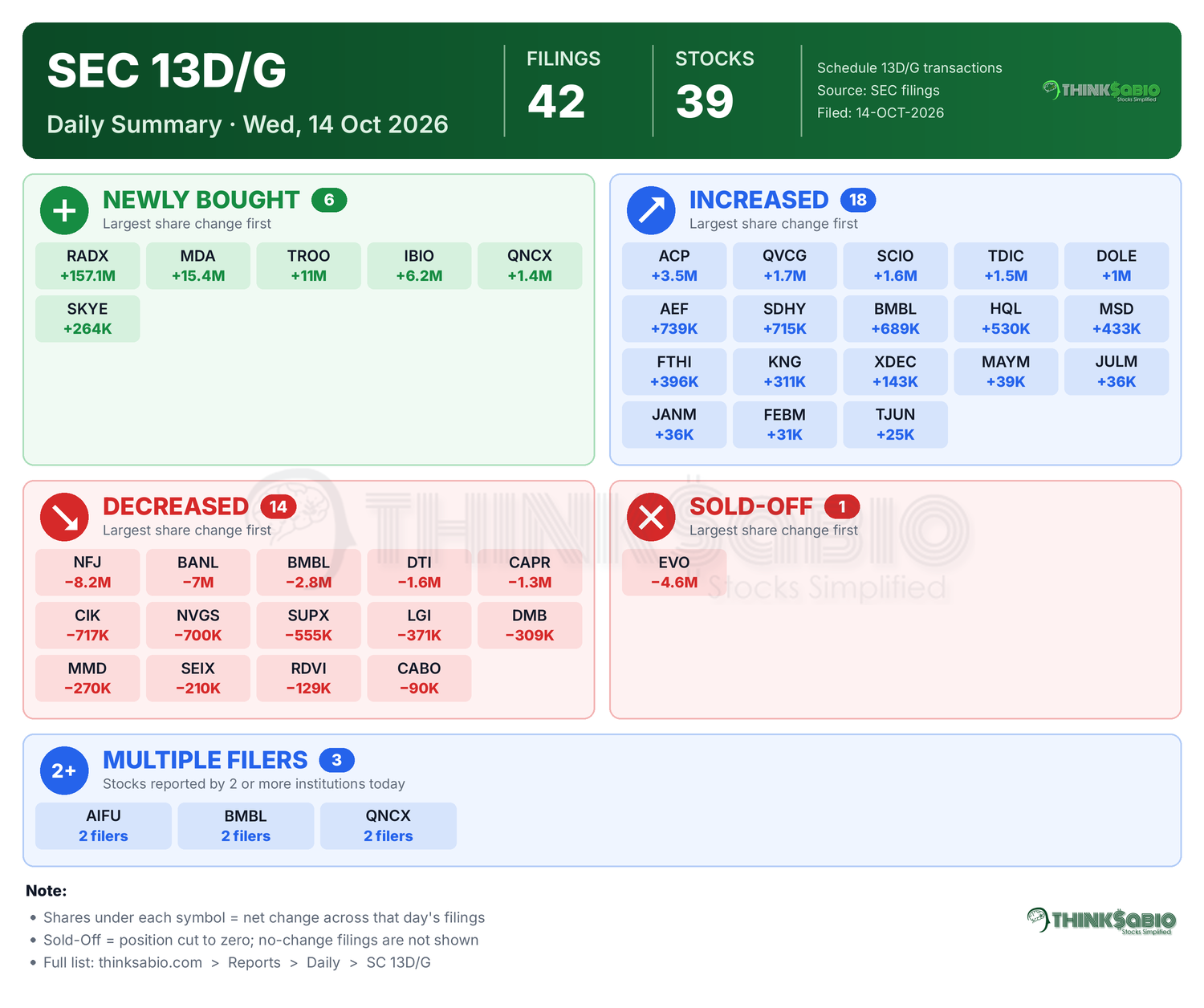Click the red X Sold-Off icon
This screenshot has width=1204, height=1008.
pyautogui.click(x=651, y=517)
